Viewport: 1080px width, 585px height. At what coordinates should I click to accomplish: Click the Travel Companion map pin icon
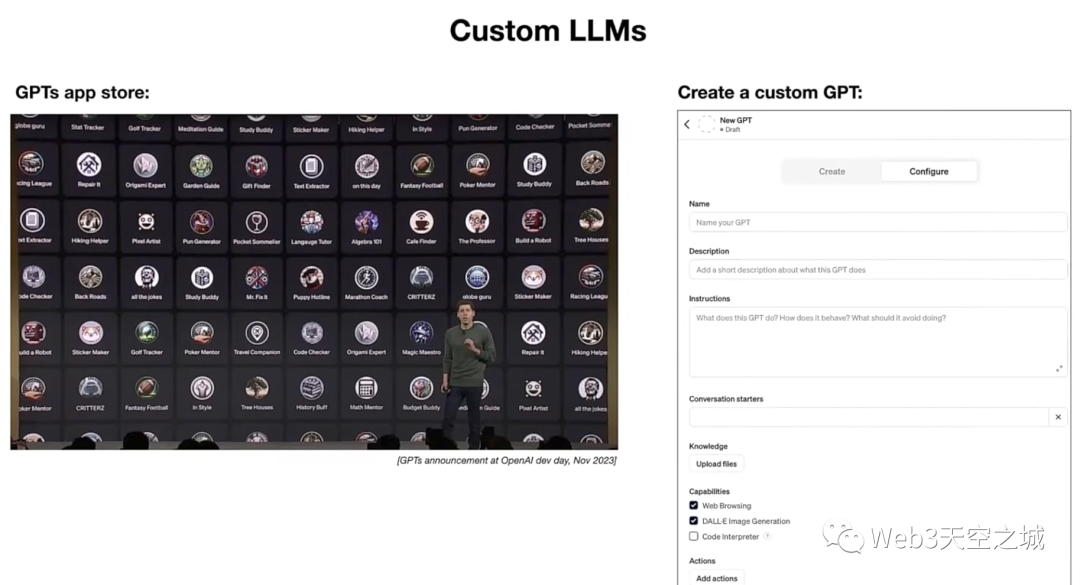click(257, 333)
